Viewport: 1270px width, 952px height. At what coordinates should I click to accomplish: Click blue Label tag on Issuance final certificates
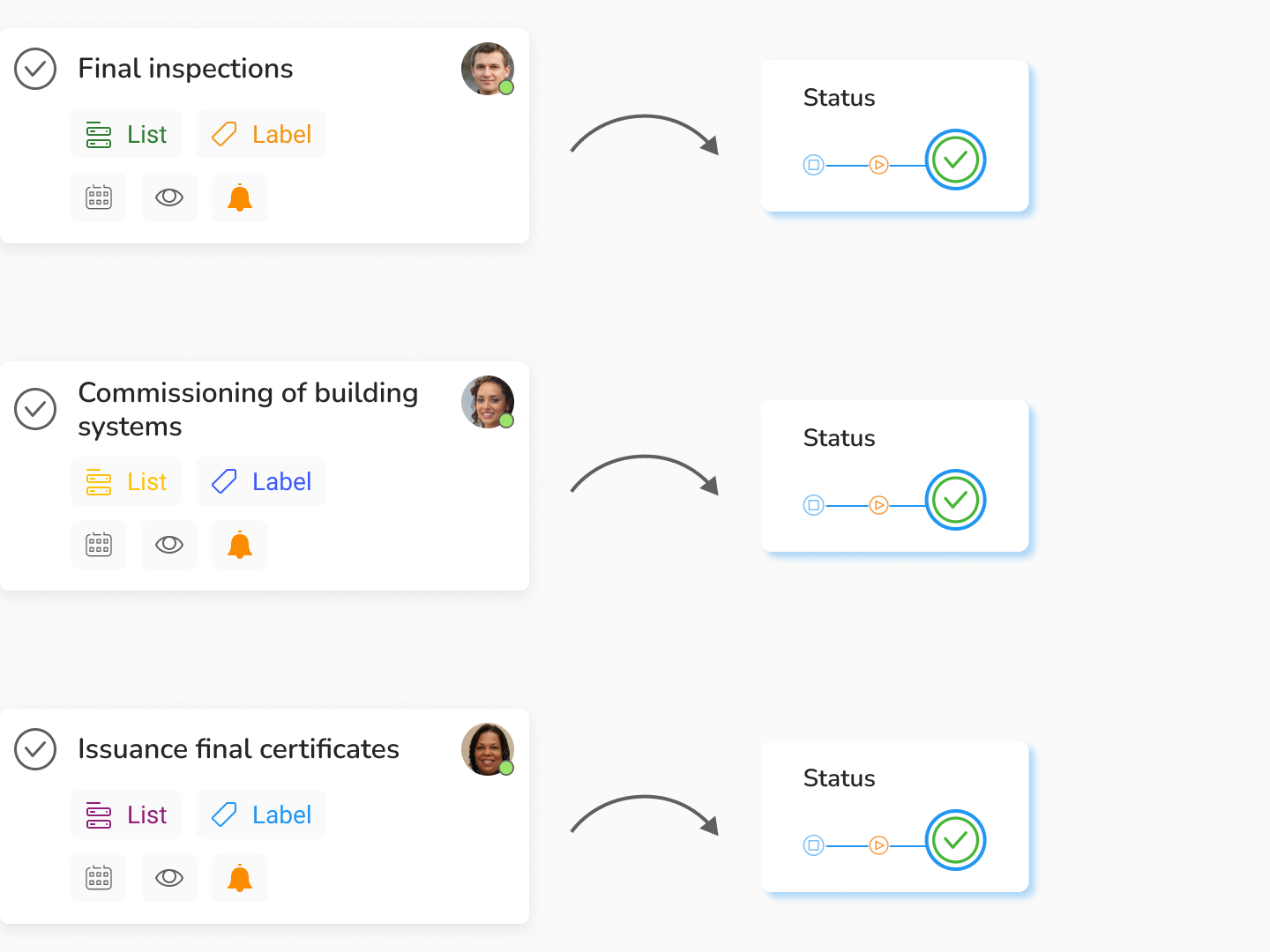coord(261,814)
